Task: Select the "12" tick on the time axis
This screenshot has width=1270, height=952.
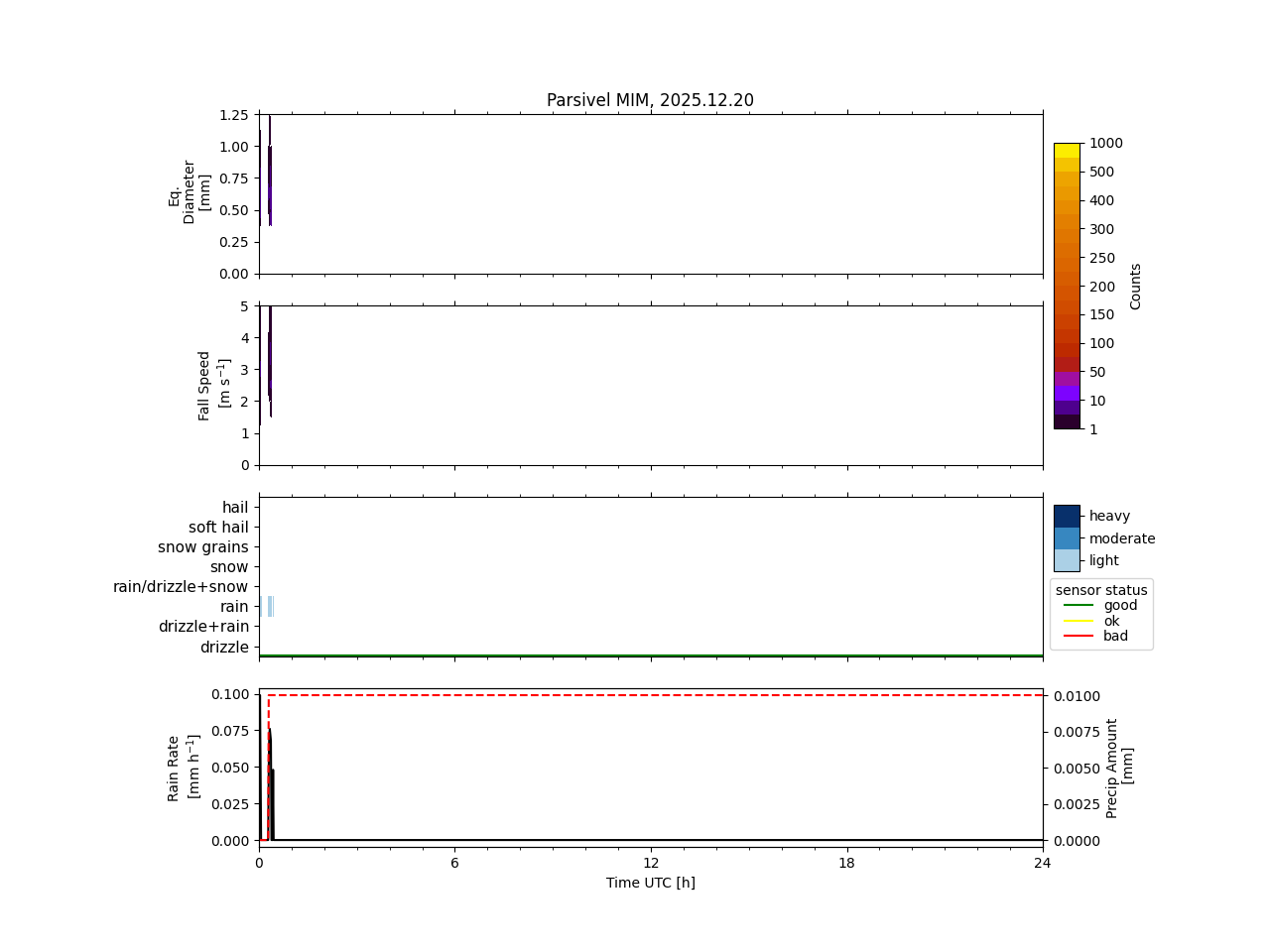Action: pos(651,863)
